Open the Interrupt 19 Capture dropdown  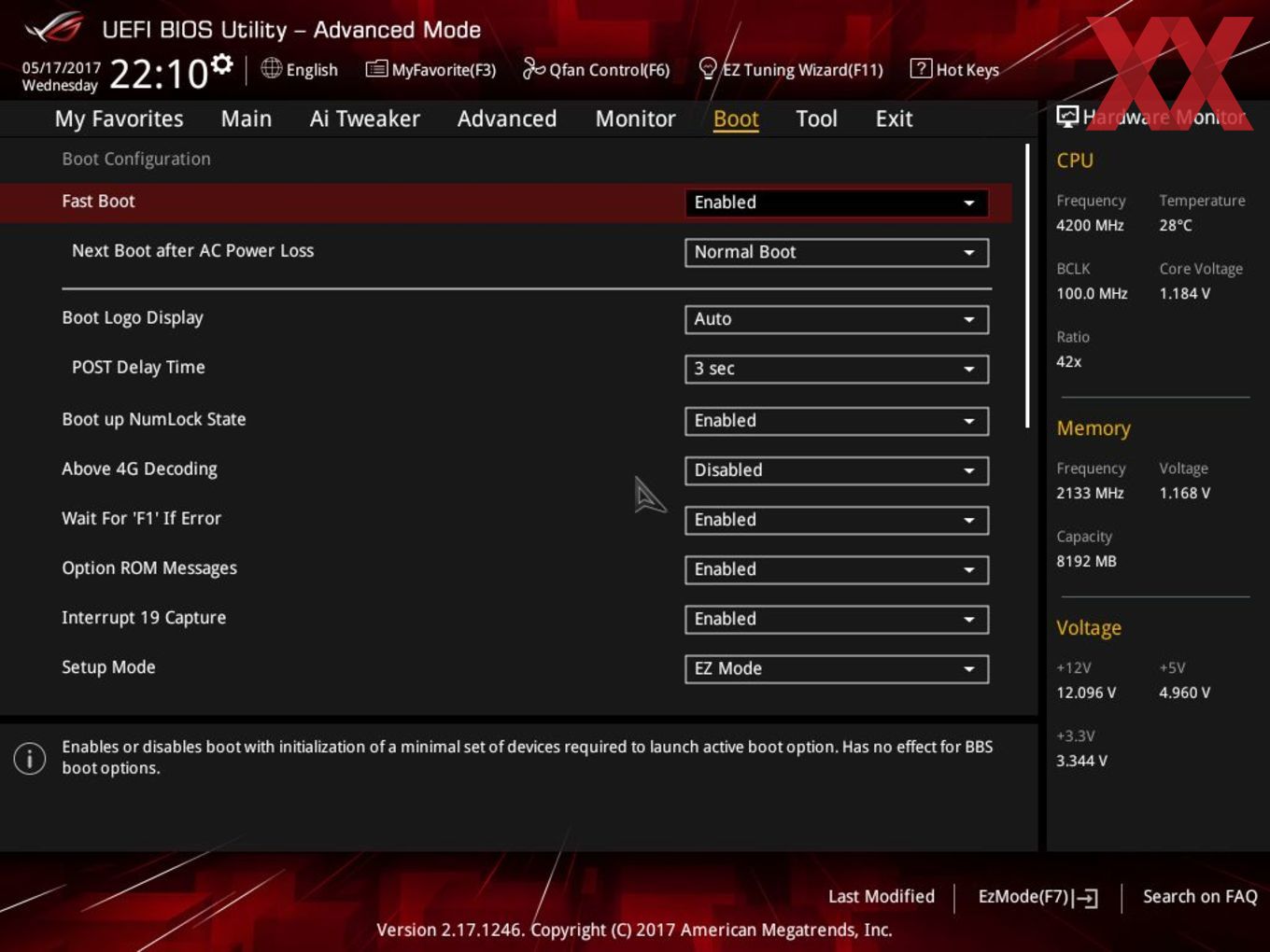[837, 619]
